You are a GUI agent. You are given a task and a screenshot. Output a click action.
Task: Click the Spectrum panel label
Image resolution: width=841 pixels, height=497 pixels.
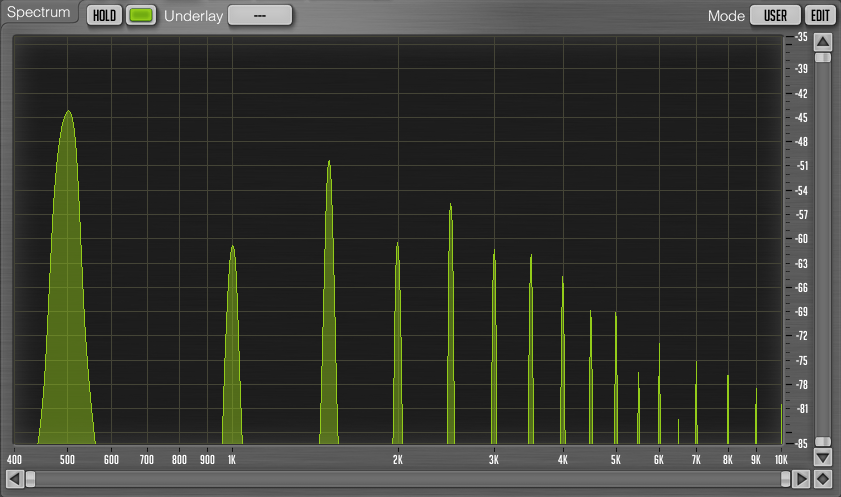39,14
